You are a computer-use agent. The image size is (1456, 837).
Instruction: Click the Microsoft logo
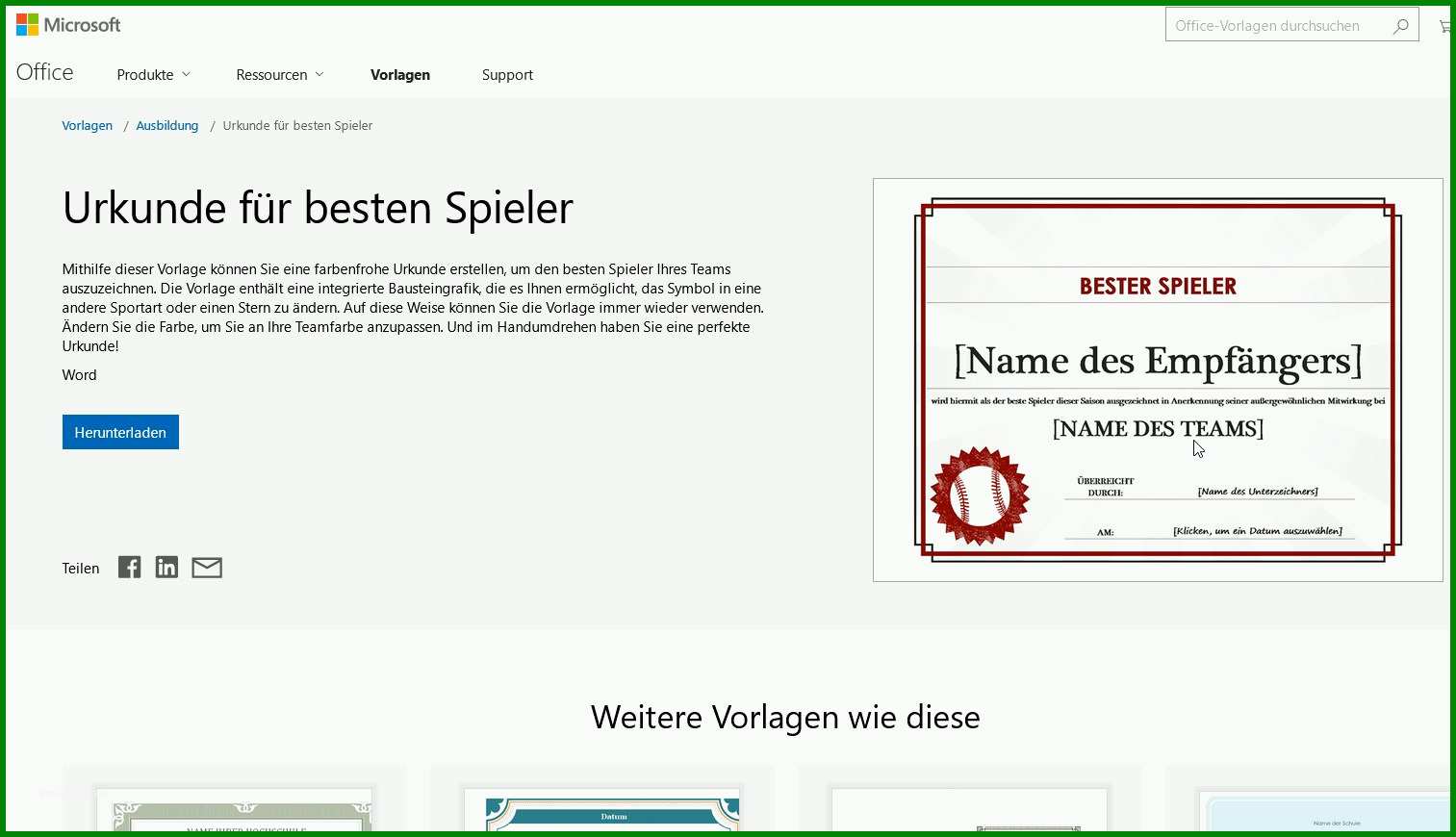[x=68, y=25]
